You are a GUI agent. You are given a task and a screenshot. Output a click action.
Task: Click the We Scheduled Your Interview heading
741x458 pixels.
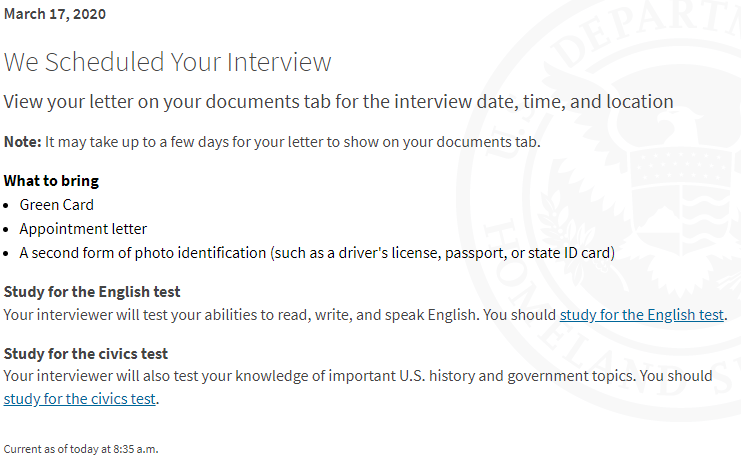(x=167, y=62)
